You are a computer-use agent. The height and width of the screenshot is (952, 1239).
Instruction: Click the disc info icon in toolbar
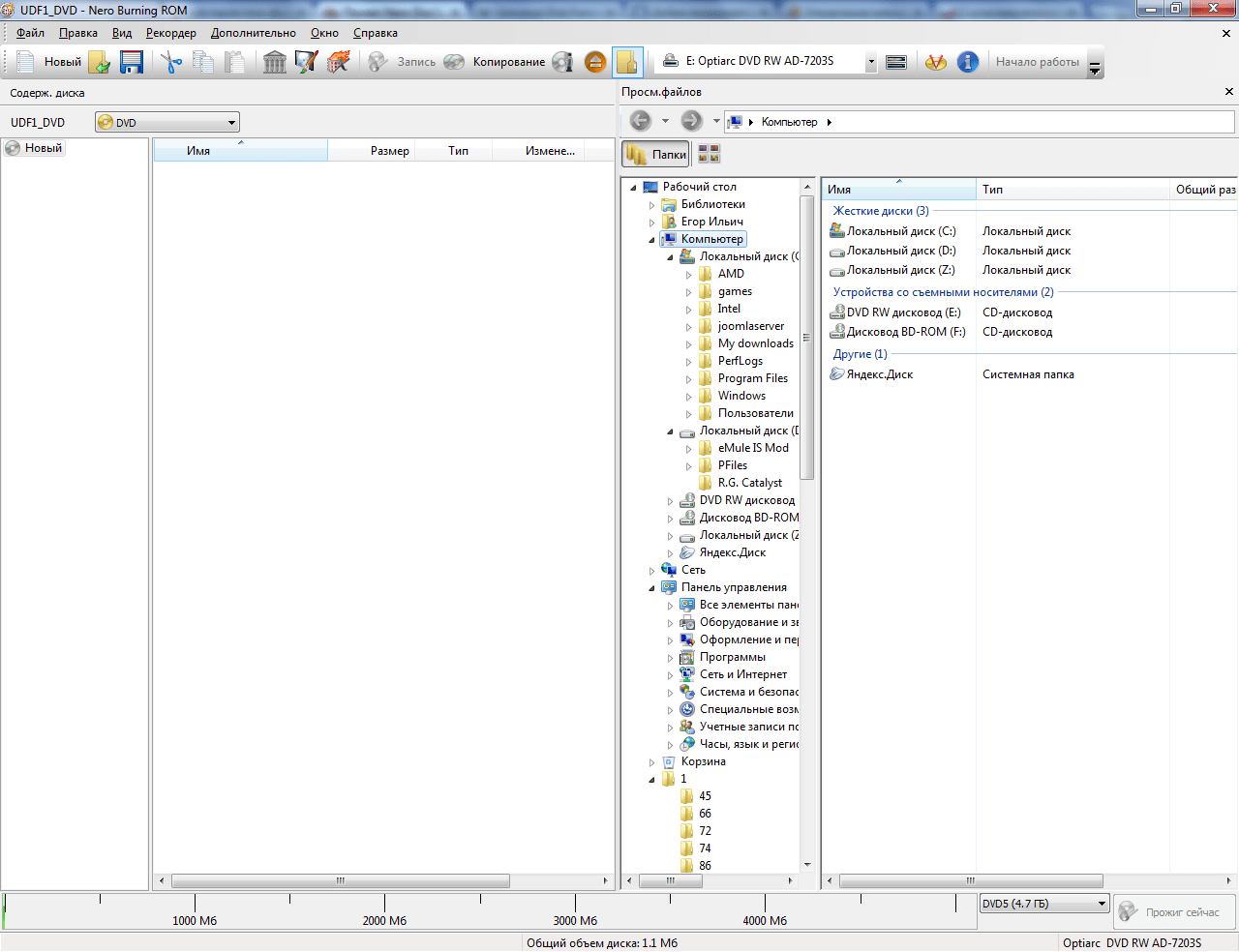pos(562,62)
